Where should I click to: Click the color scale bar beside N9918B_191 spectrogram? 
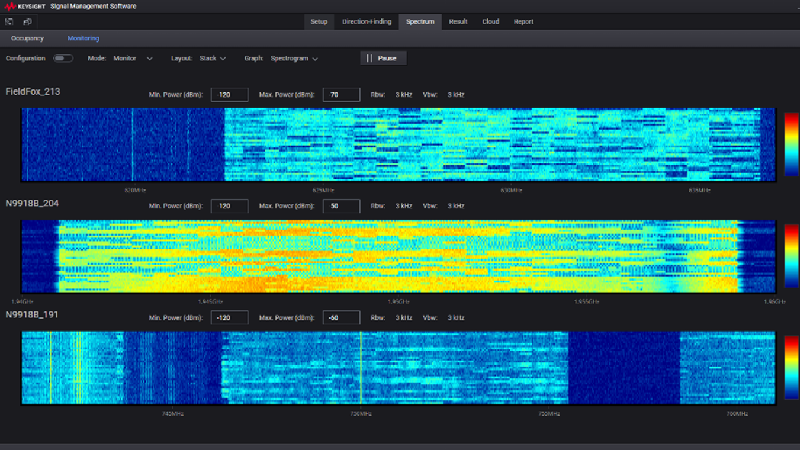pyautogui.click(x=791, y=367)
